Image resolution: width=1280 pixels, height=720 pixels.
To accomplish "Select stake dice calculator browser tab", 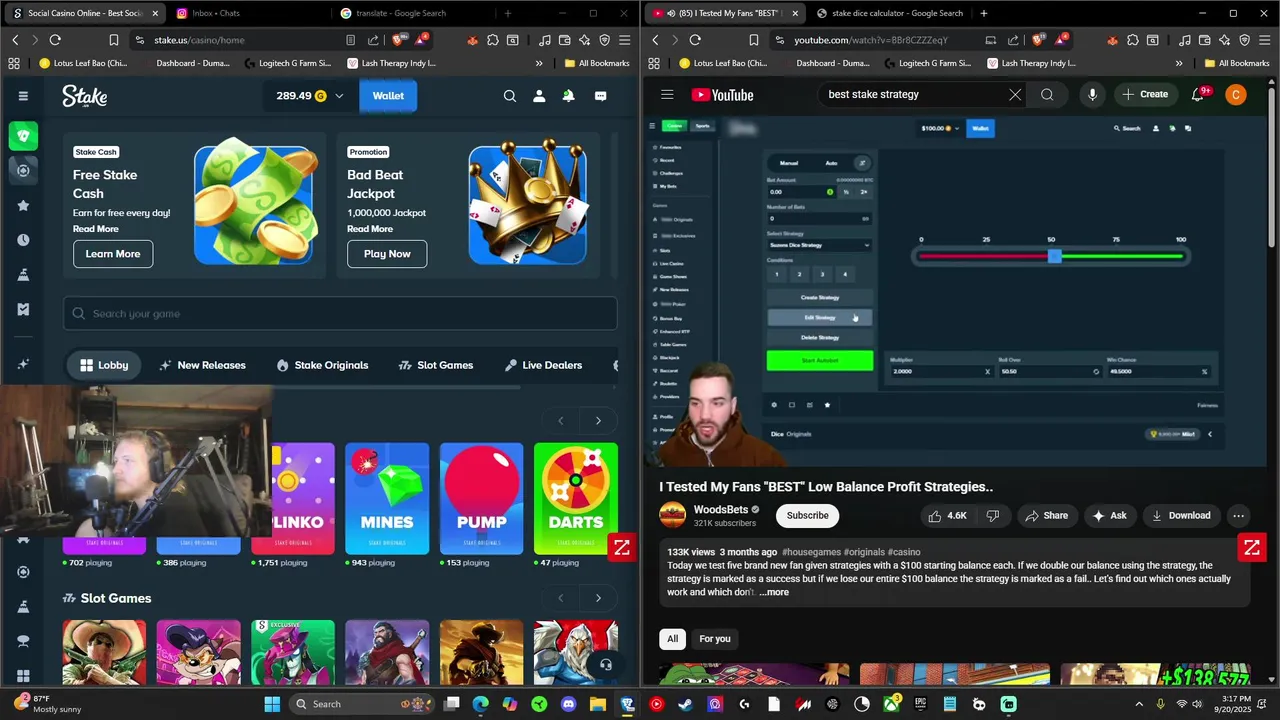I will 888,13.
